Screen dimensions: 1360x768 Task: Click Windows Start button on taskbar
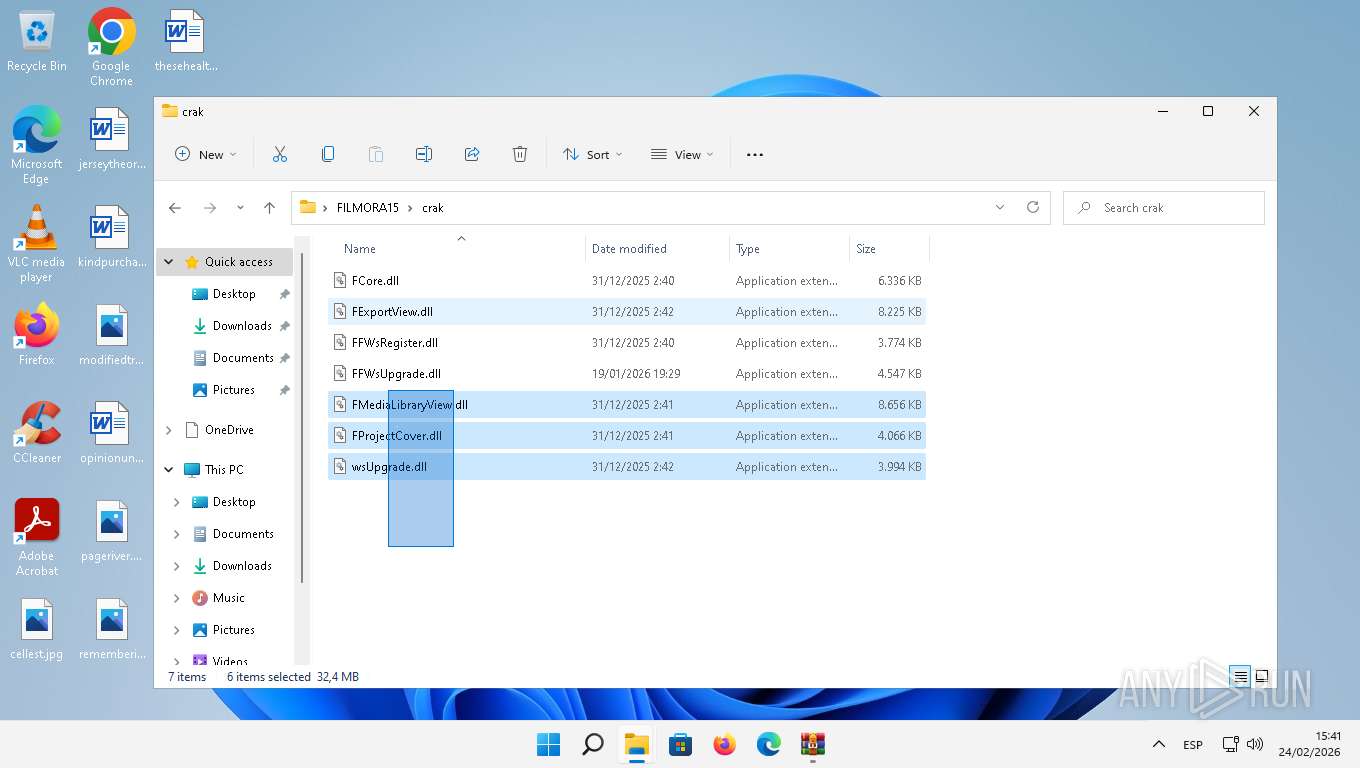[x=548, y=744]
